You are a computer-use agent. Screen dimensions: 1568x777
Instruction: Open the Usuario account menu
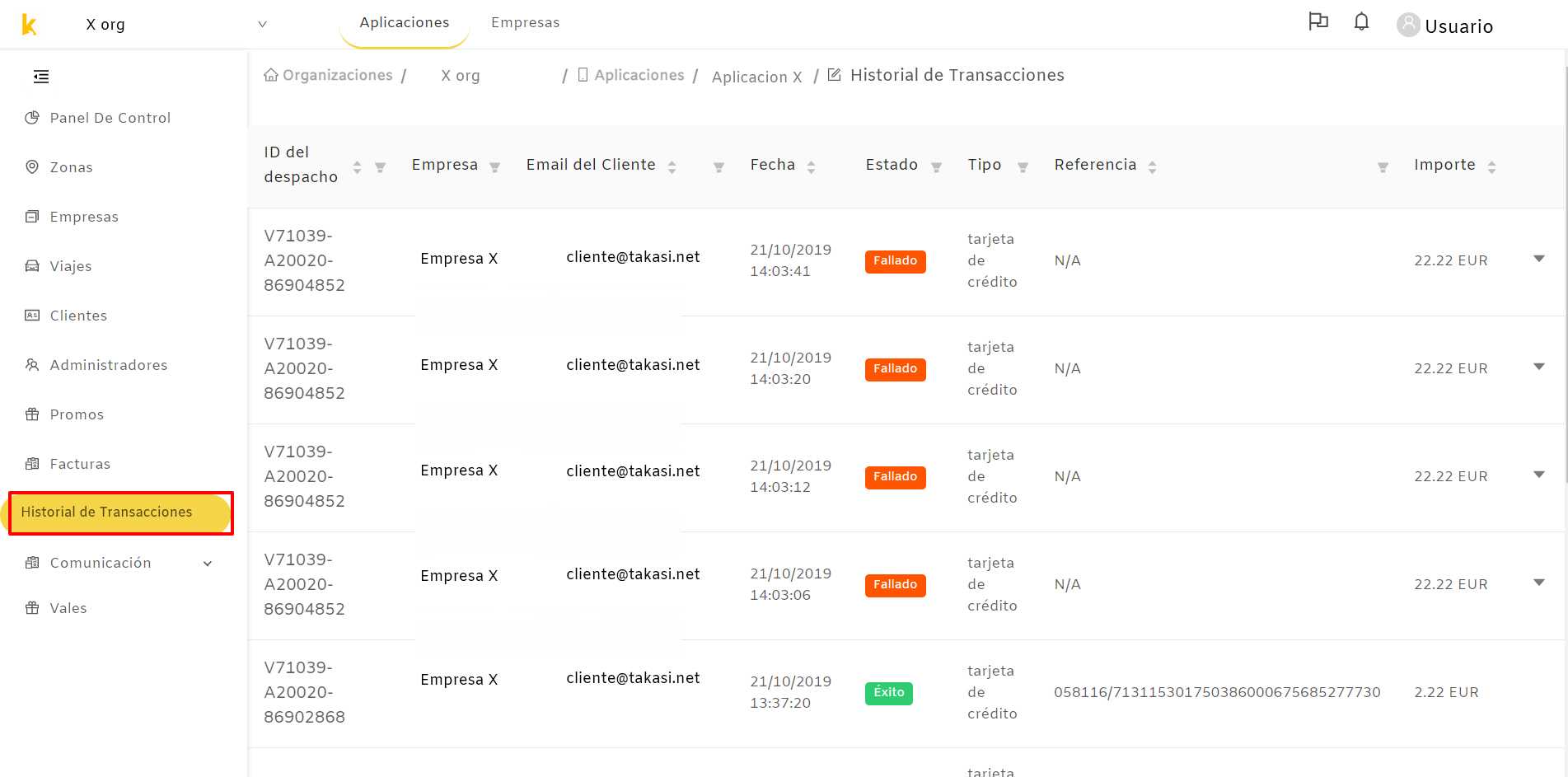pos(1458,26)
